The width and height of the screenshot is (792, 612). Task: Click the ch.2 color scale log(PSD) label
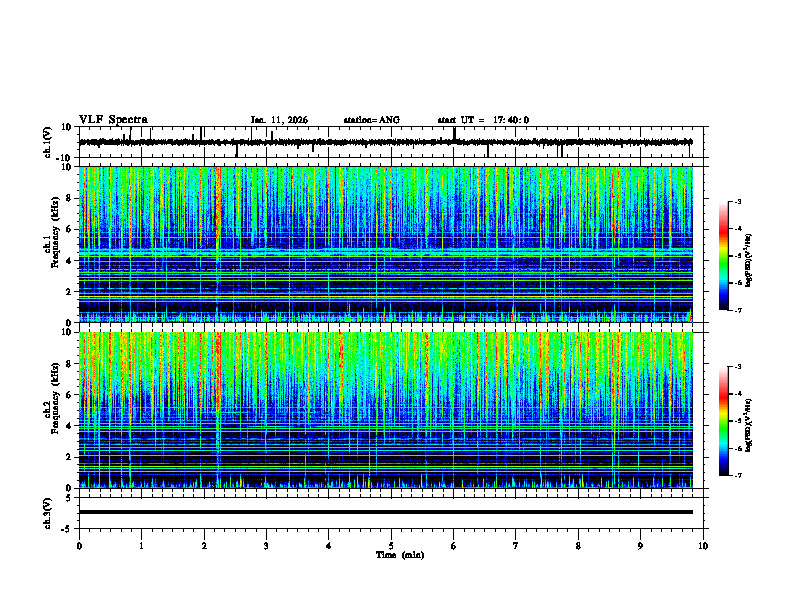click(x=749, y=424)
